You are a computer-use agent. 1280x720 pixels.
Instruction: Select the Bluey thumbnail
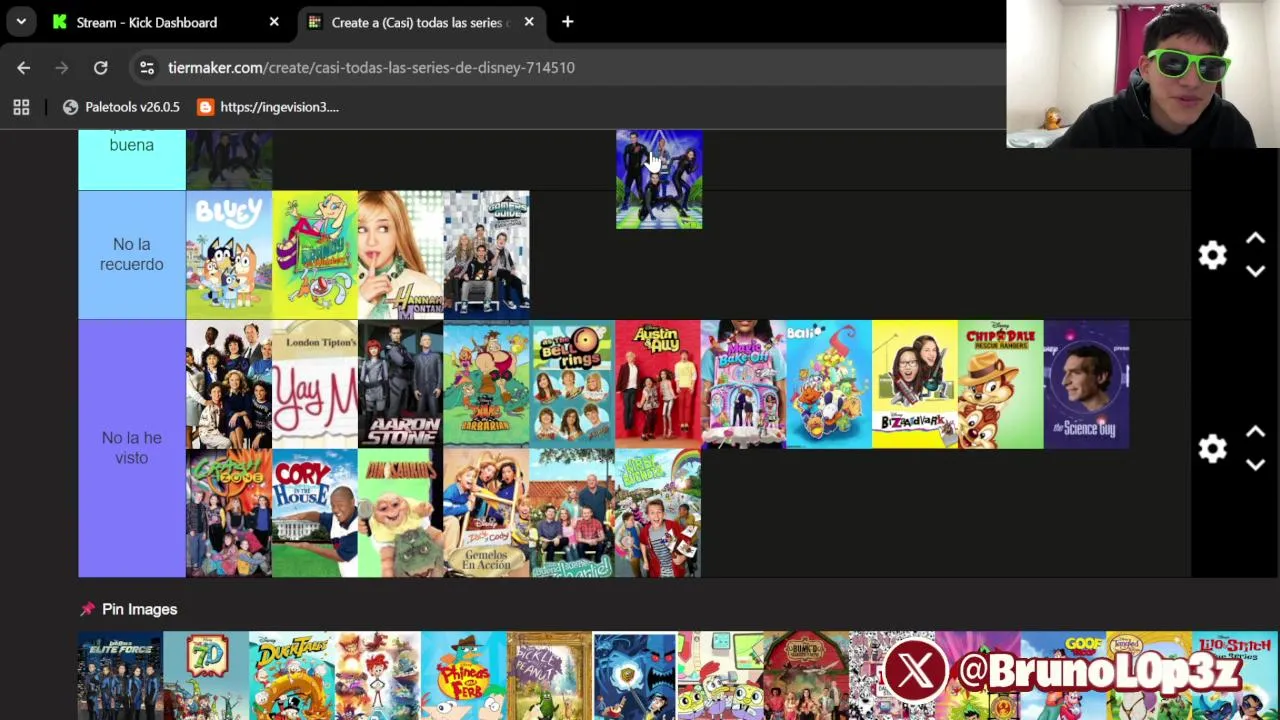pos(229,254)
